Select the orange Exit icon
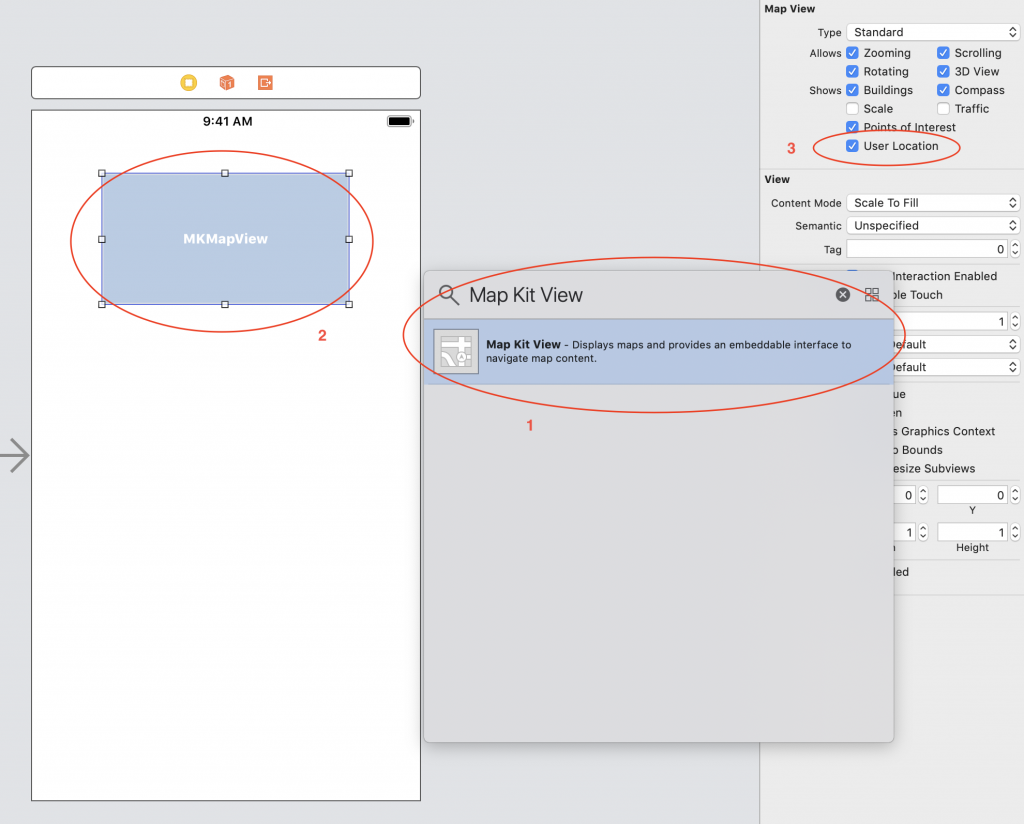The width and height of the screenshot is (1024, 824). [x=265, y=83]
